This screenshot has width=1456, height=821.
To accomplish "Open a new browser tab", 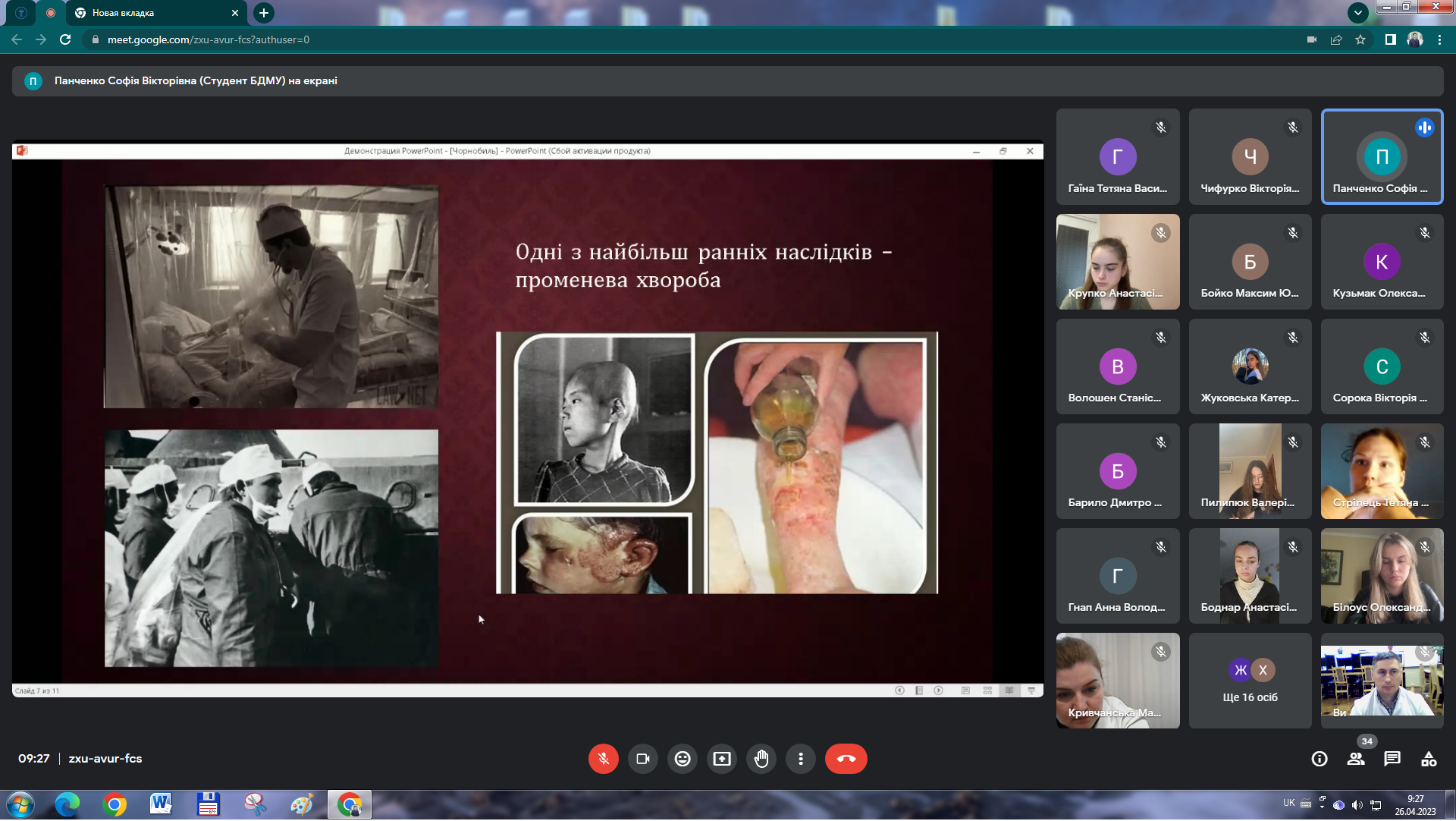I will click(263, 13).
